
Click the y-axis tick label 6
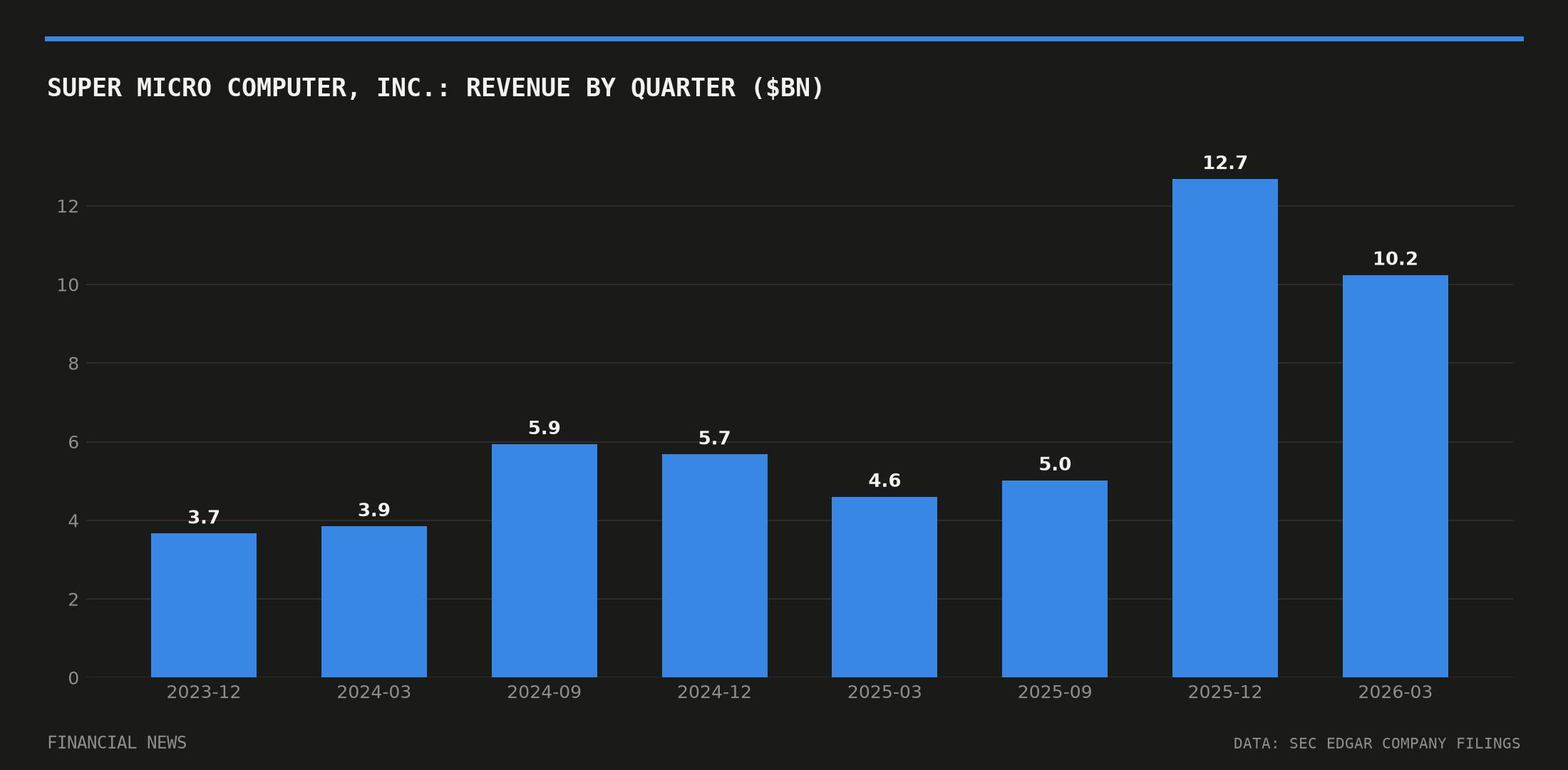point(73,443)
